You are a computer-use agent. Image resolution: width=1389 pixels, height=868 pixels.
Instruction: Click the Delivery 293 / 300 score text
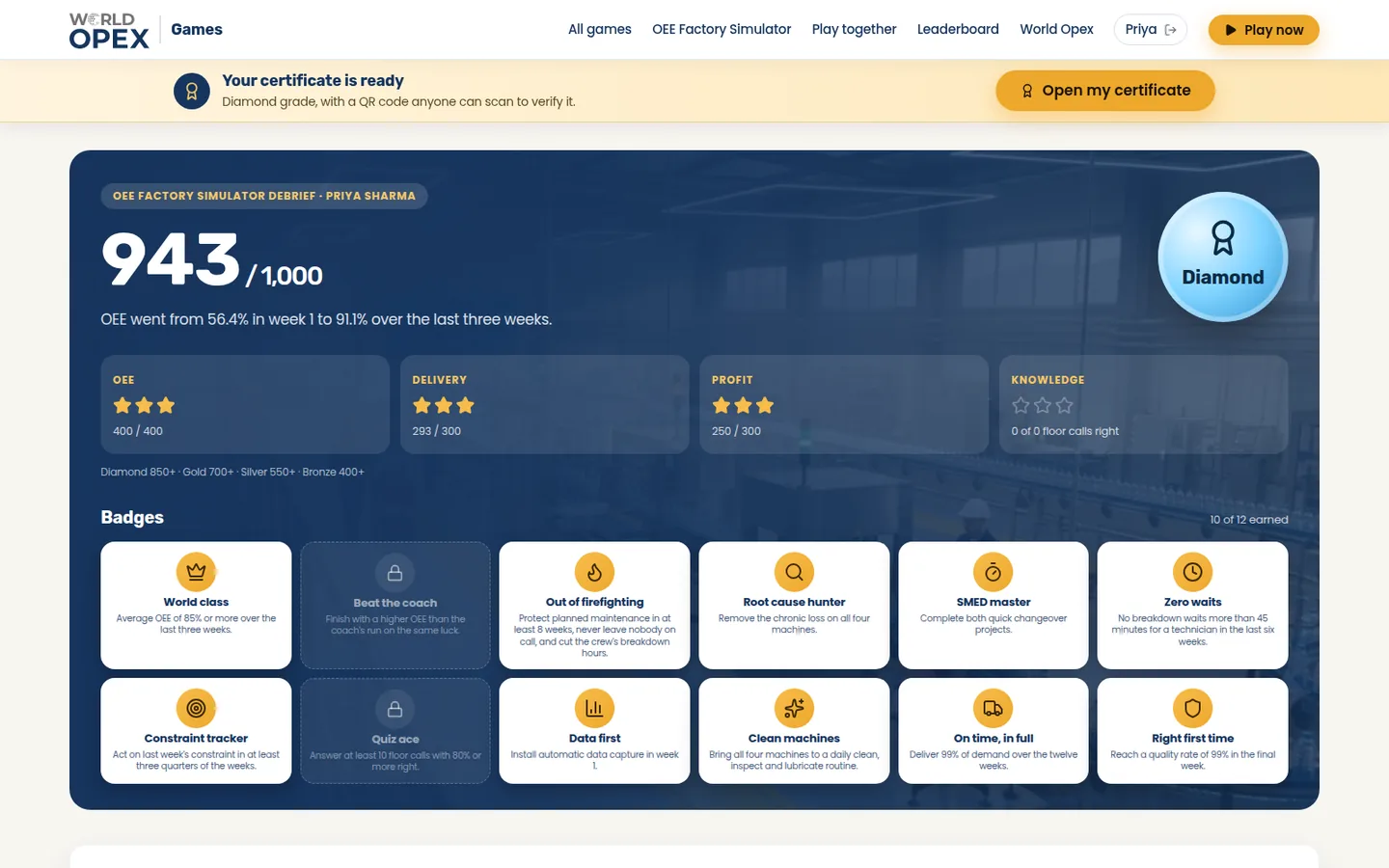(x=437, y=431)
